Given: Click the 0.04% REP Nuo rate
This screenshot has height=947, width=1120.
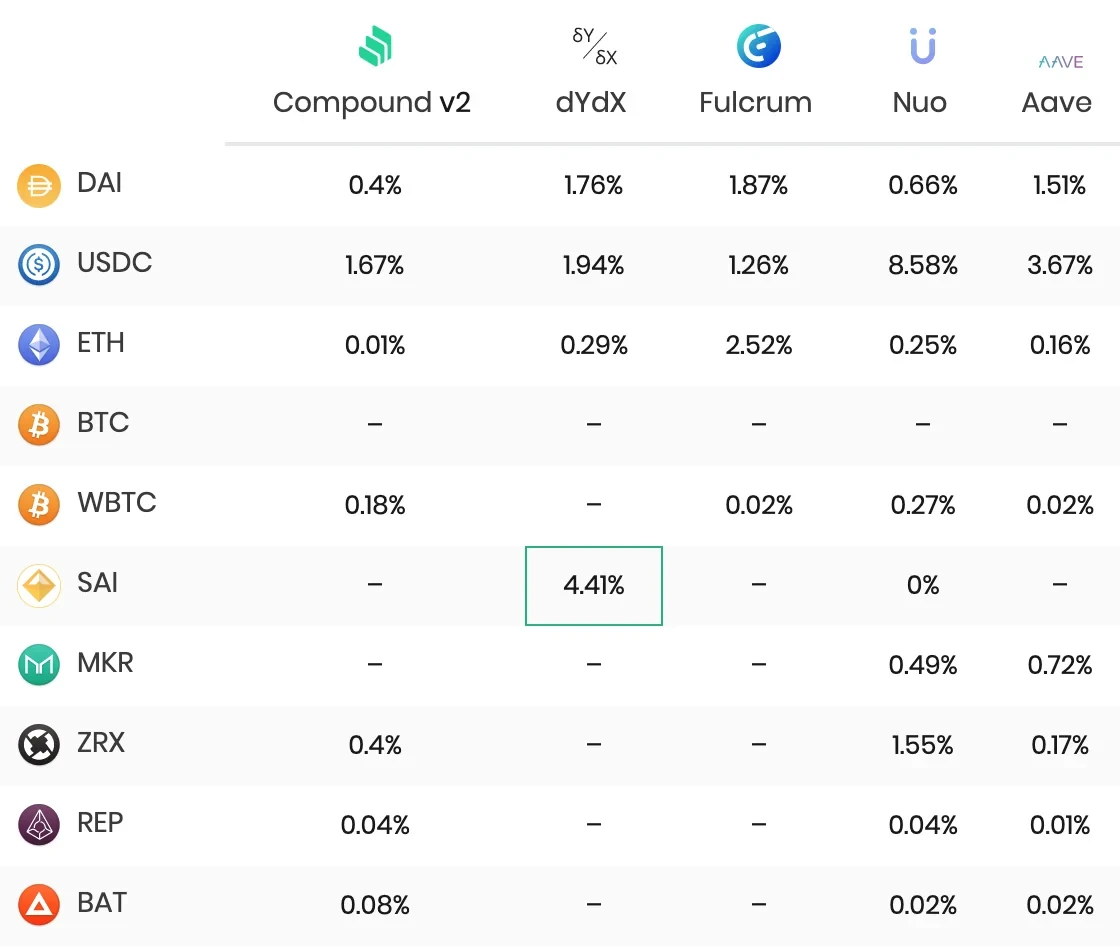Looking at the screenshot, I should coord(923,825).
